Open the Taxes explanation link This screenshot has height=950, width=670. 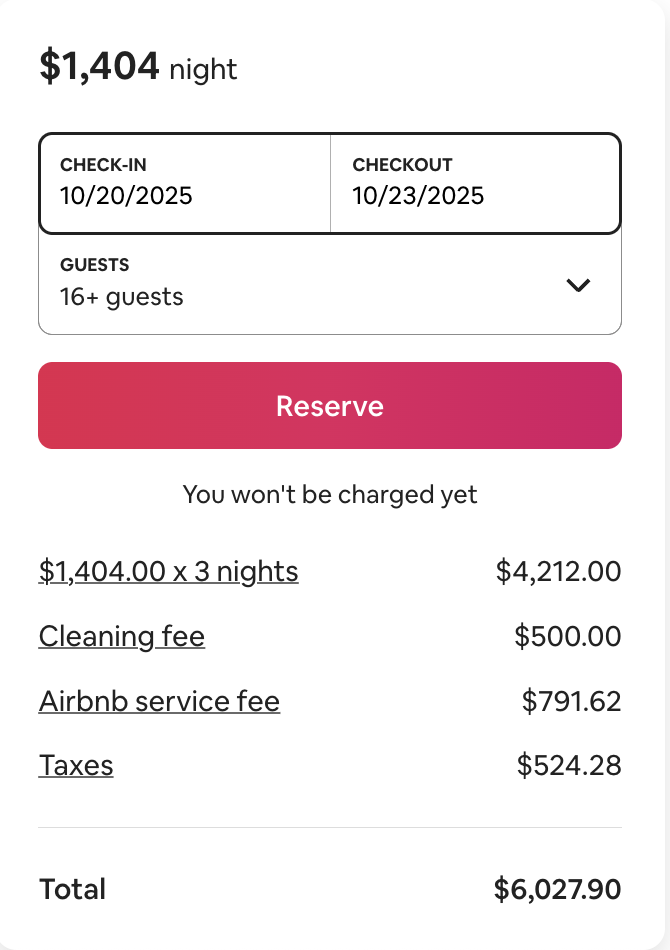click(x=76, y=766)
